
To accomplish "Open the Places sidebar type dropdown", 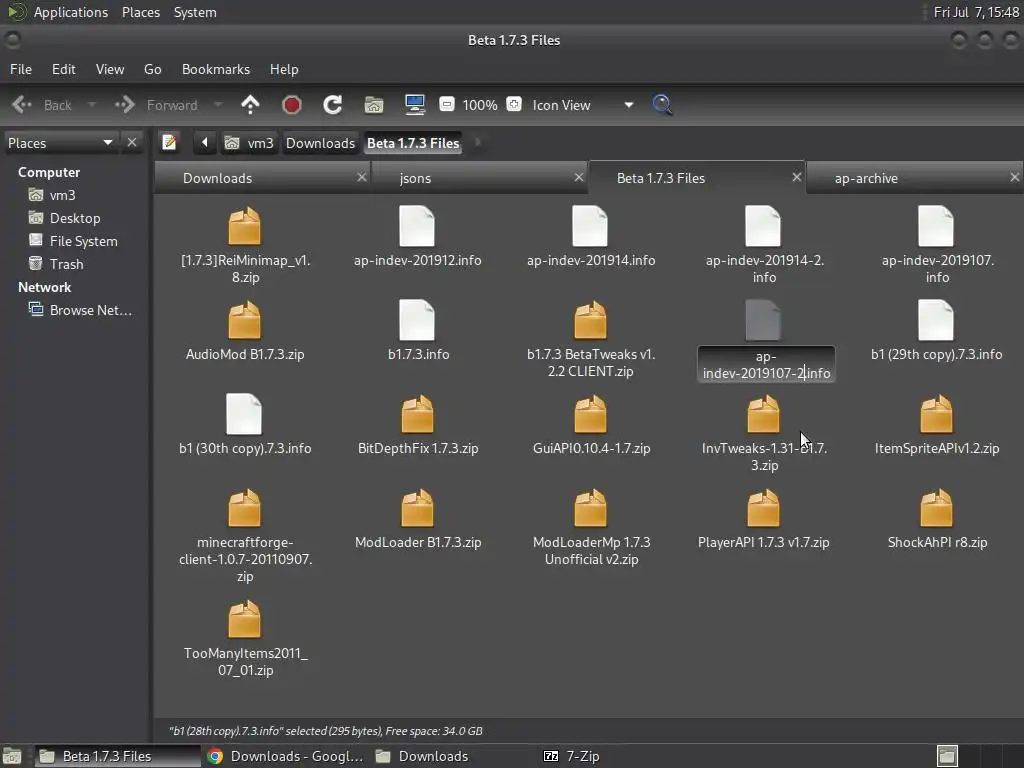I will (x=60, y=142).
